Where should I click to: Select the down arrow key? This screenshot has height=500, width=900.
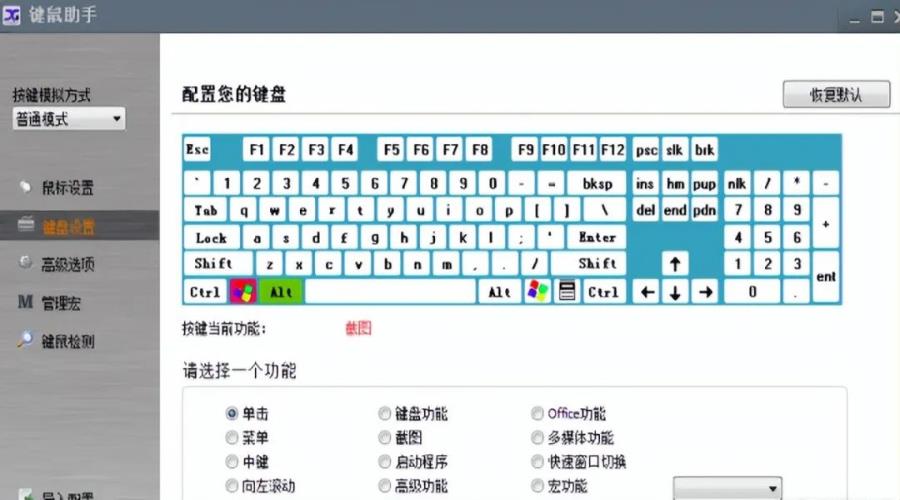[x=676, y=292]
